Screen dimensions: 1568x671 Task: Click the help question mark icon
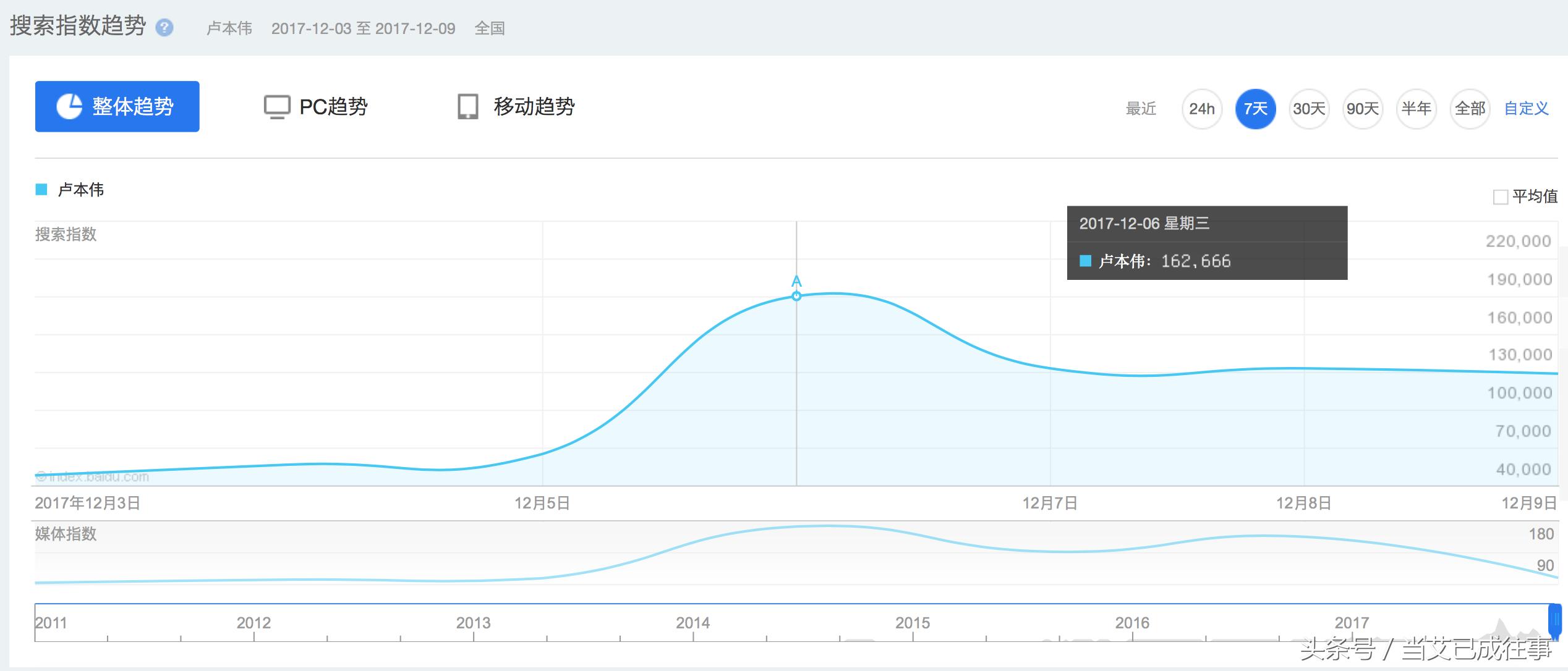(164, 28)
